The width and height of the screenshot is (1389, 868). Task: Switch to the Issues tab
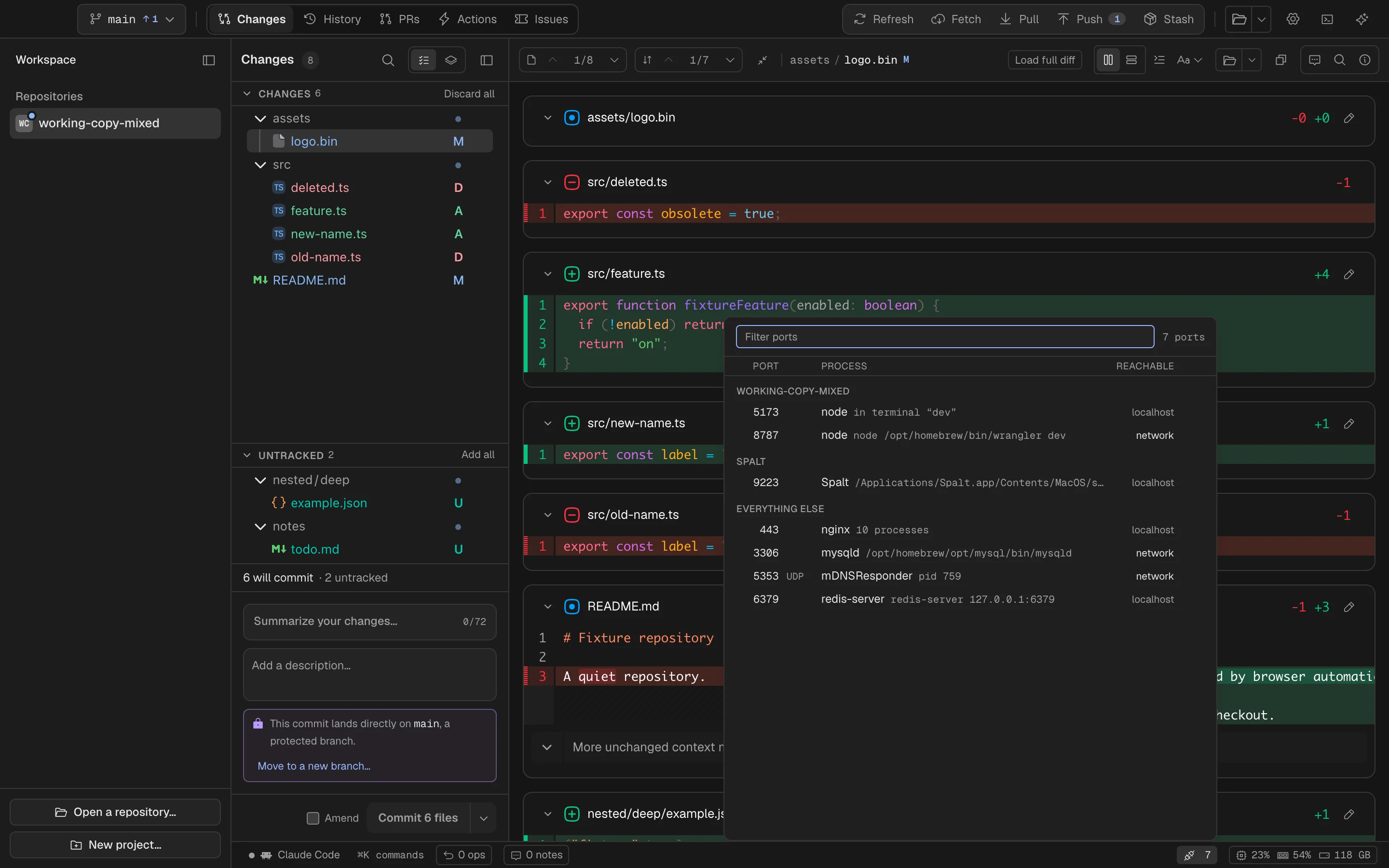(x=541, y=19)
